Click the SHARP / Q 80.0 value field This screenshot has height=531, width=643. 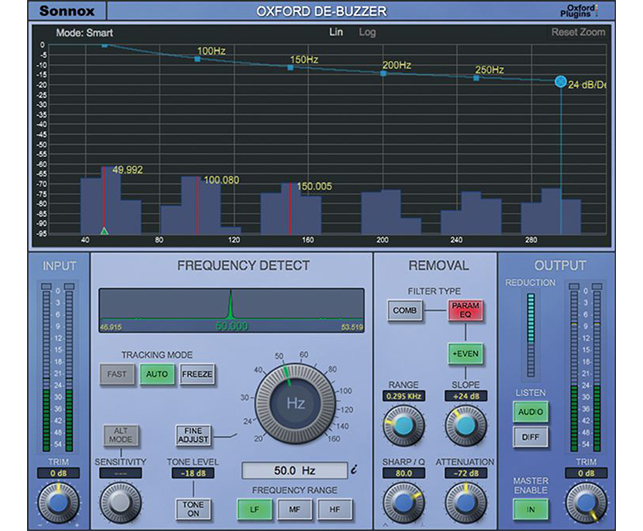pos(404,473)
